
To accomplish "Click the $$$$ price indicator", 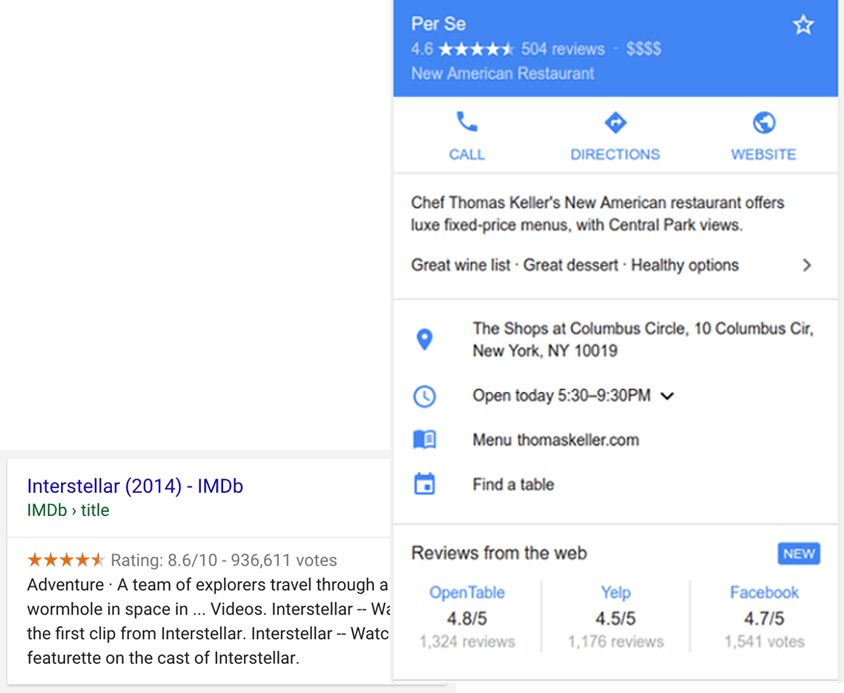I will click(x=643, y=49).
